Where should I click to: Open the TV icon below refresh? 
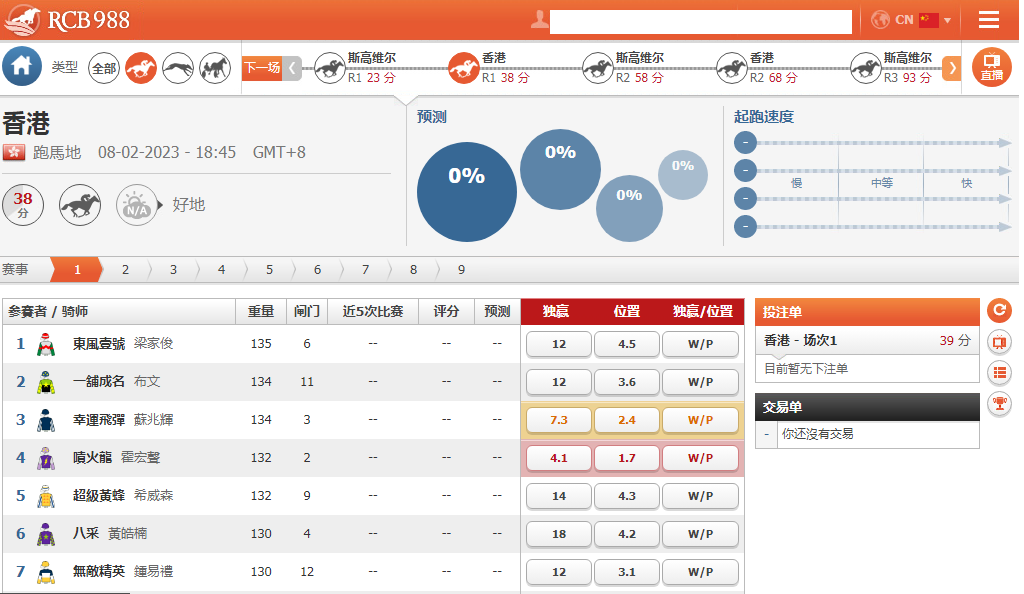(998, 342)
